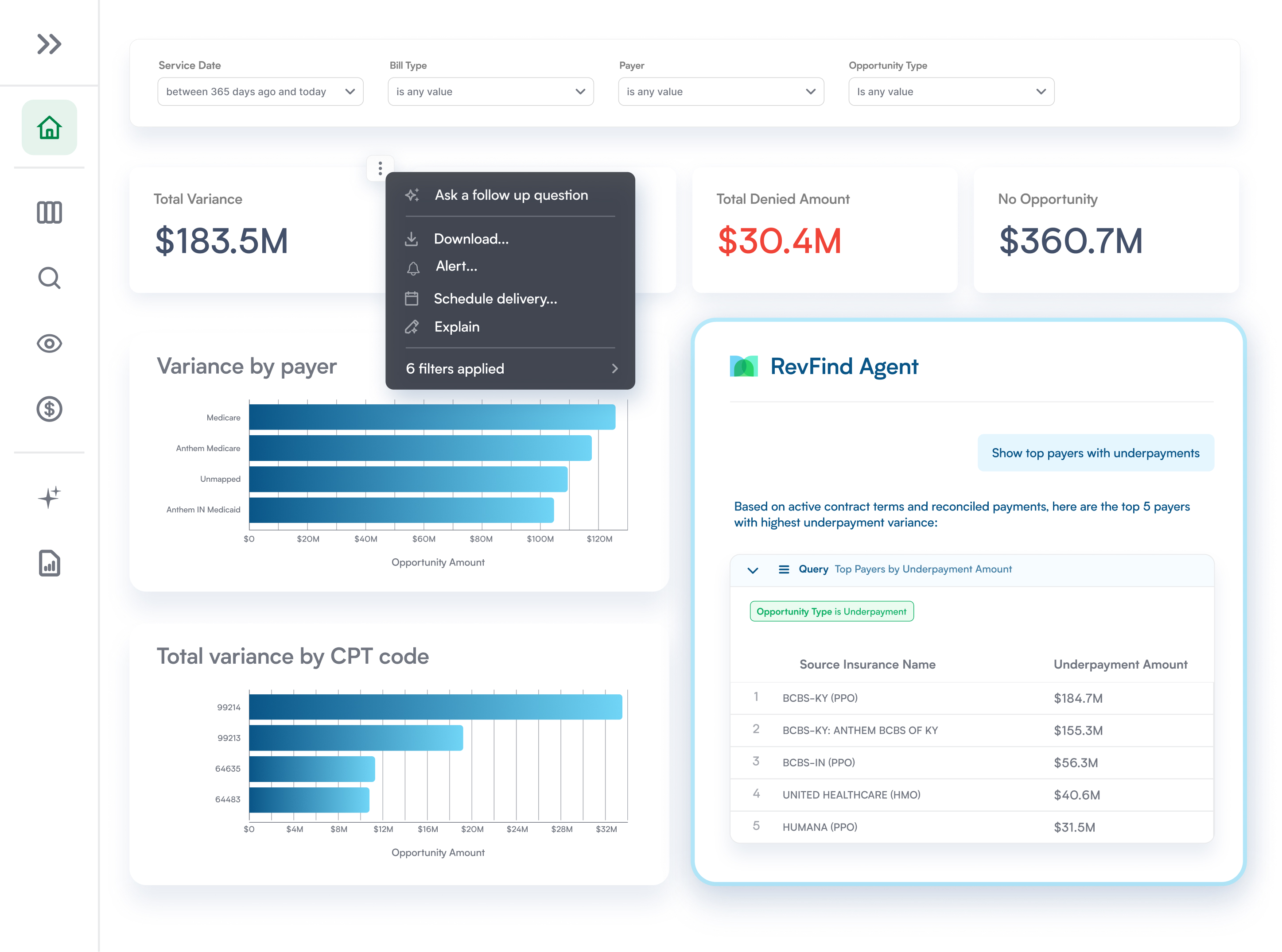Open the eye watch sidebar icon
Viewport: 1282px width, 952px height.
click(49, 344)
